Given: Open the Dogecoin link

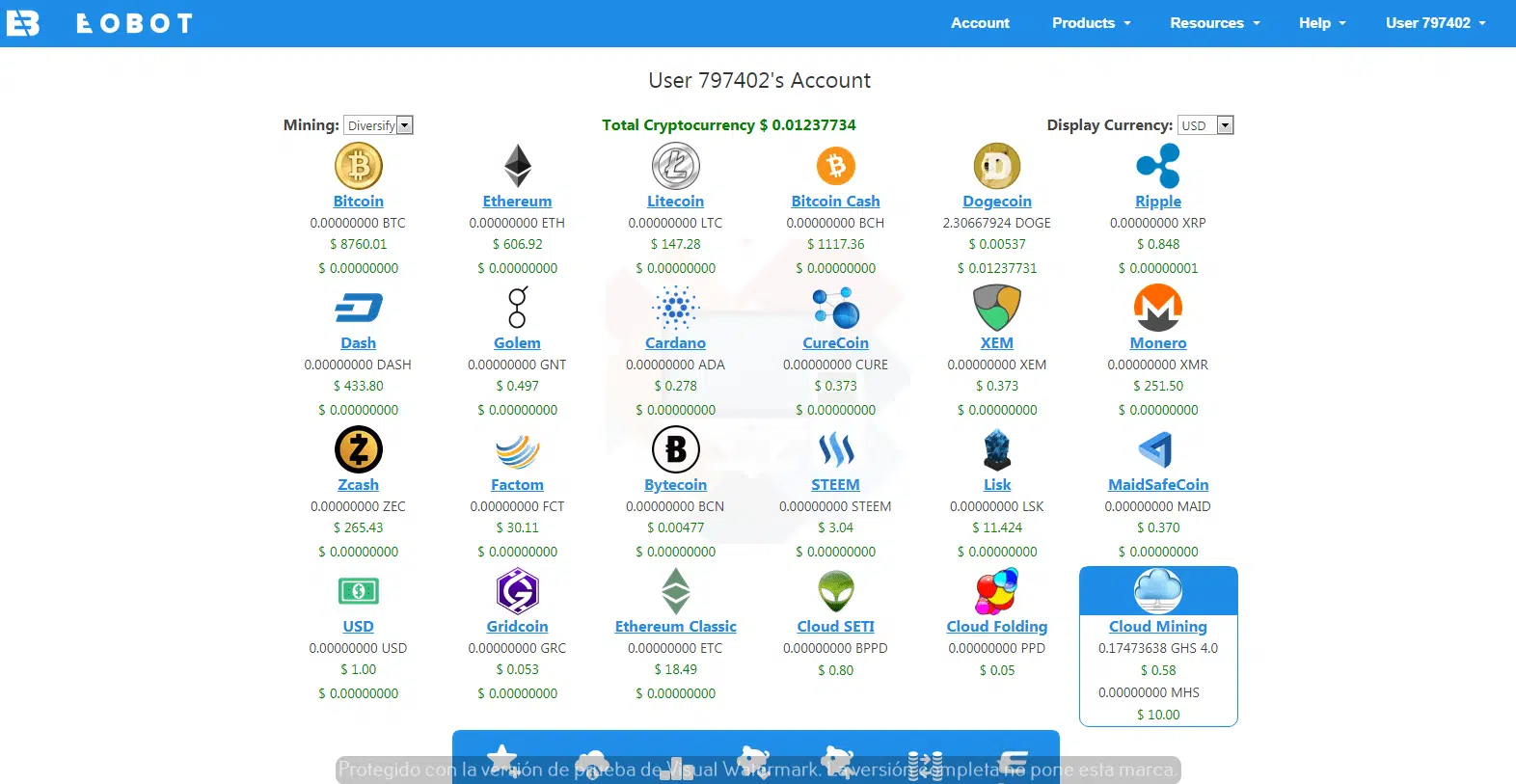Looking at the screenshot, I should point(997,202).
